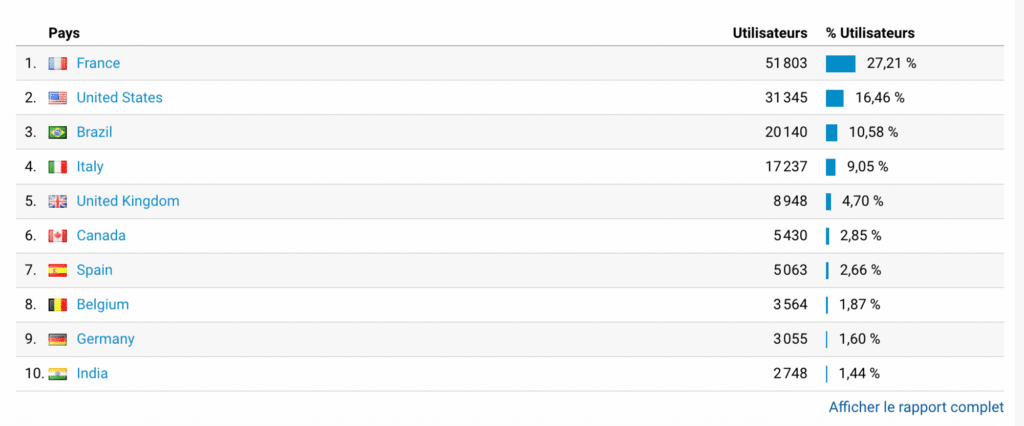Click the India flag icon

click(x=57, y=374)
